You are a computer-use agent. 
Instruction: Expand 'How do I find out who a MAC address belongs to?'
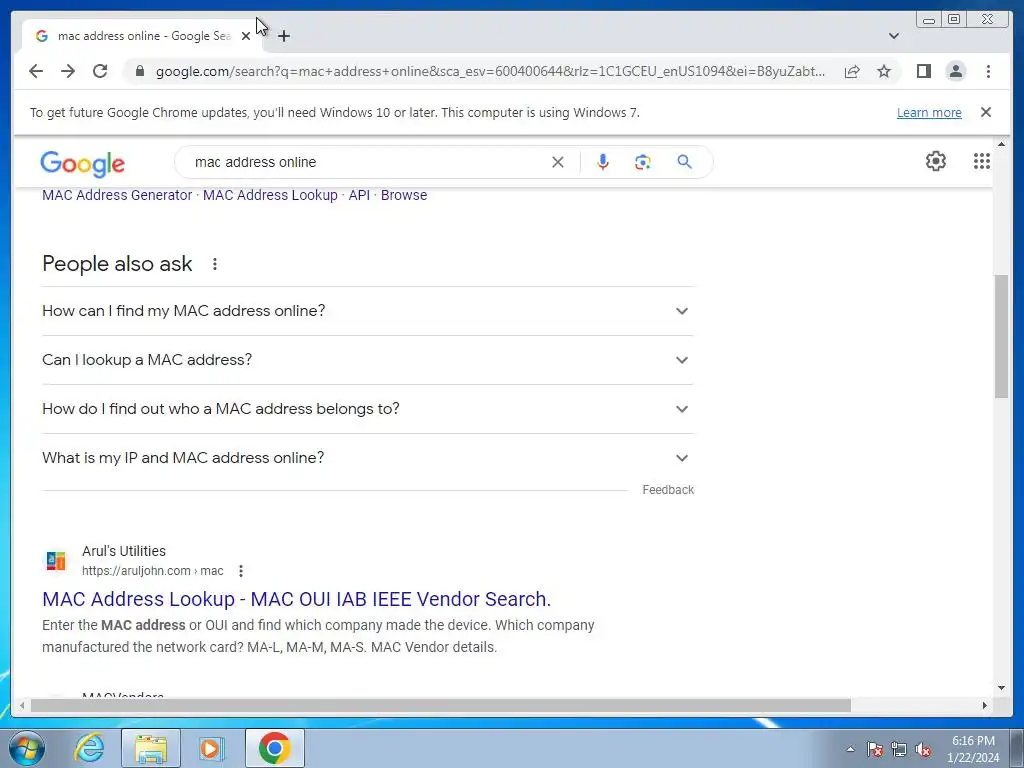pyautogui.click(x=367, y=409)
